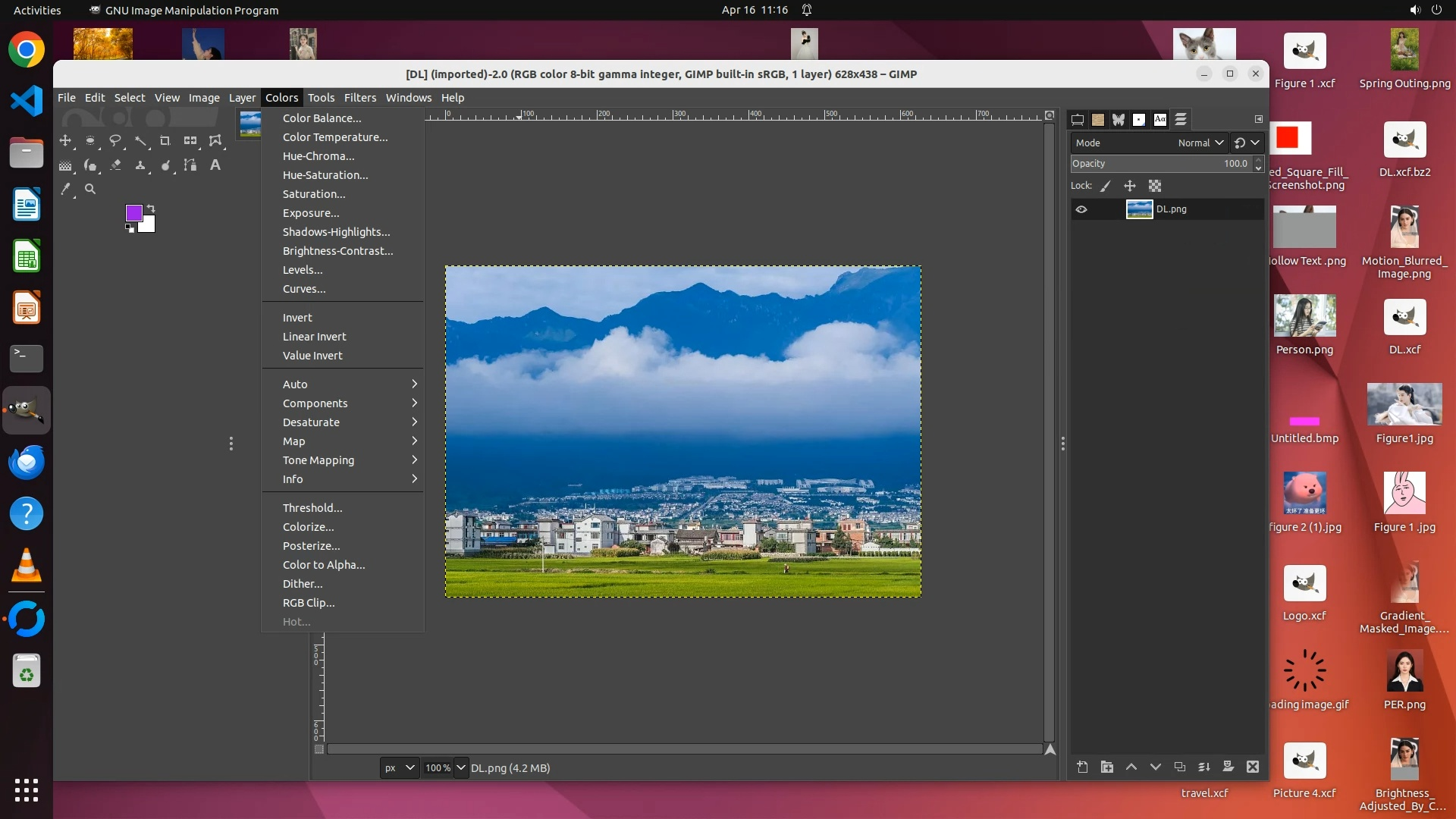1456x819 pixels.
Task: Activate the Zoom magnifier tool
Action: 90,190
